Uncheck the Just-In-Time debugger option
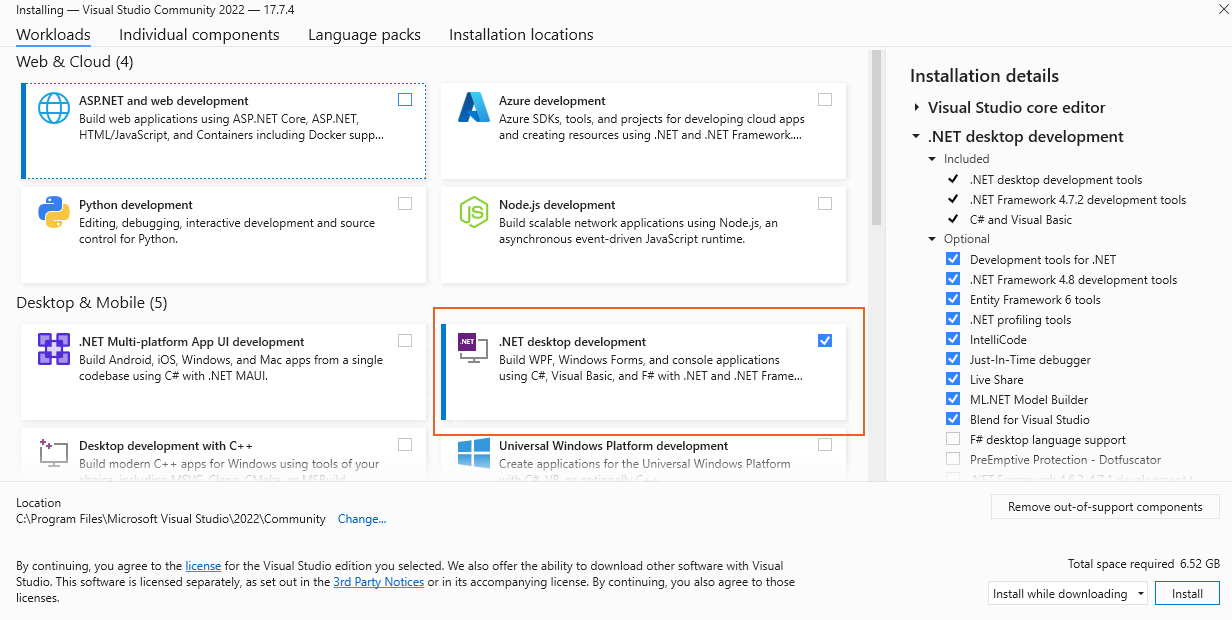1232x620 pixels. [953, 360]
